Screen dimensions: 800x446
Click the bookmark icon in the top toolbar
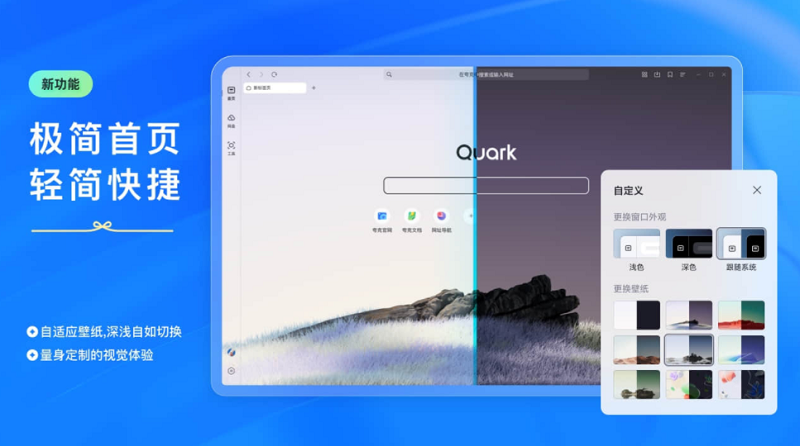pos(670,75)
